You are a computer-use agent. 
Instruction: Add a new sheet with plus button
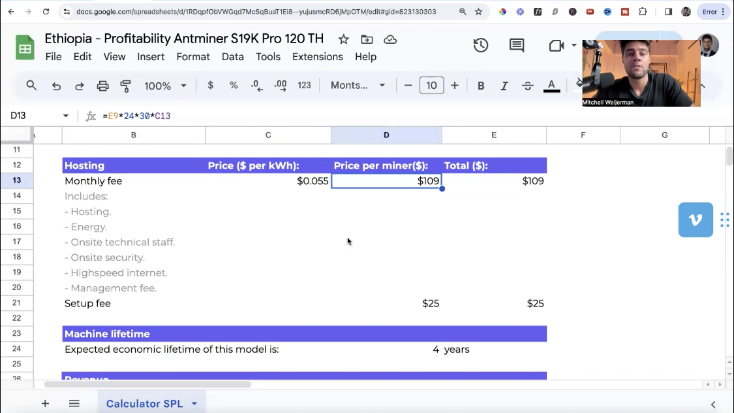45,403
